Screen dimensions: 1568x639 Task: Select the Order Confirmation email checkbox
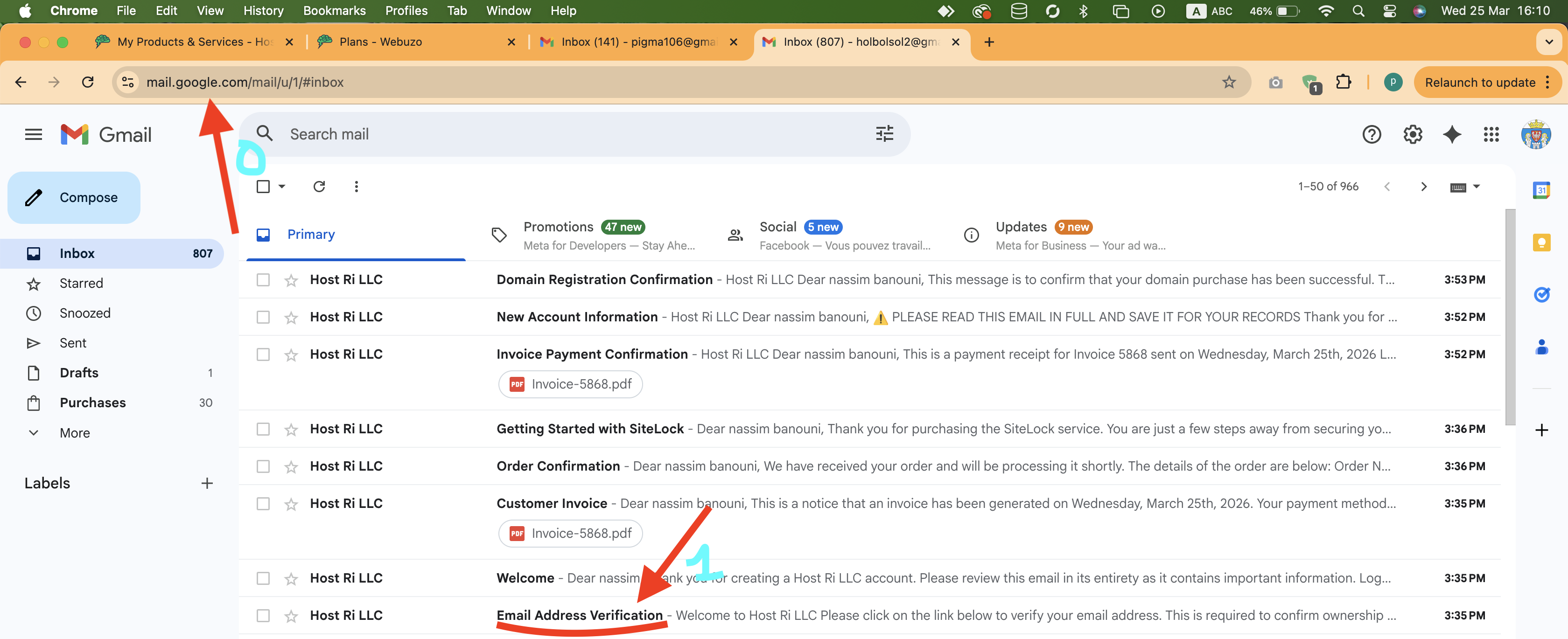[263, 466]
